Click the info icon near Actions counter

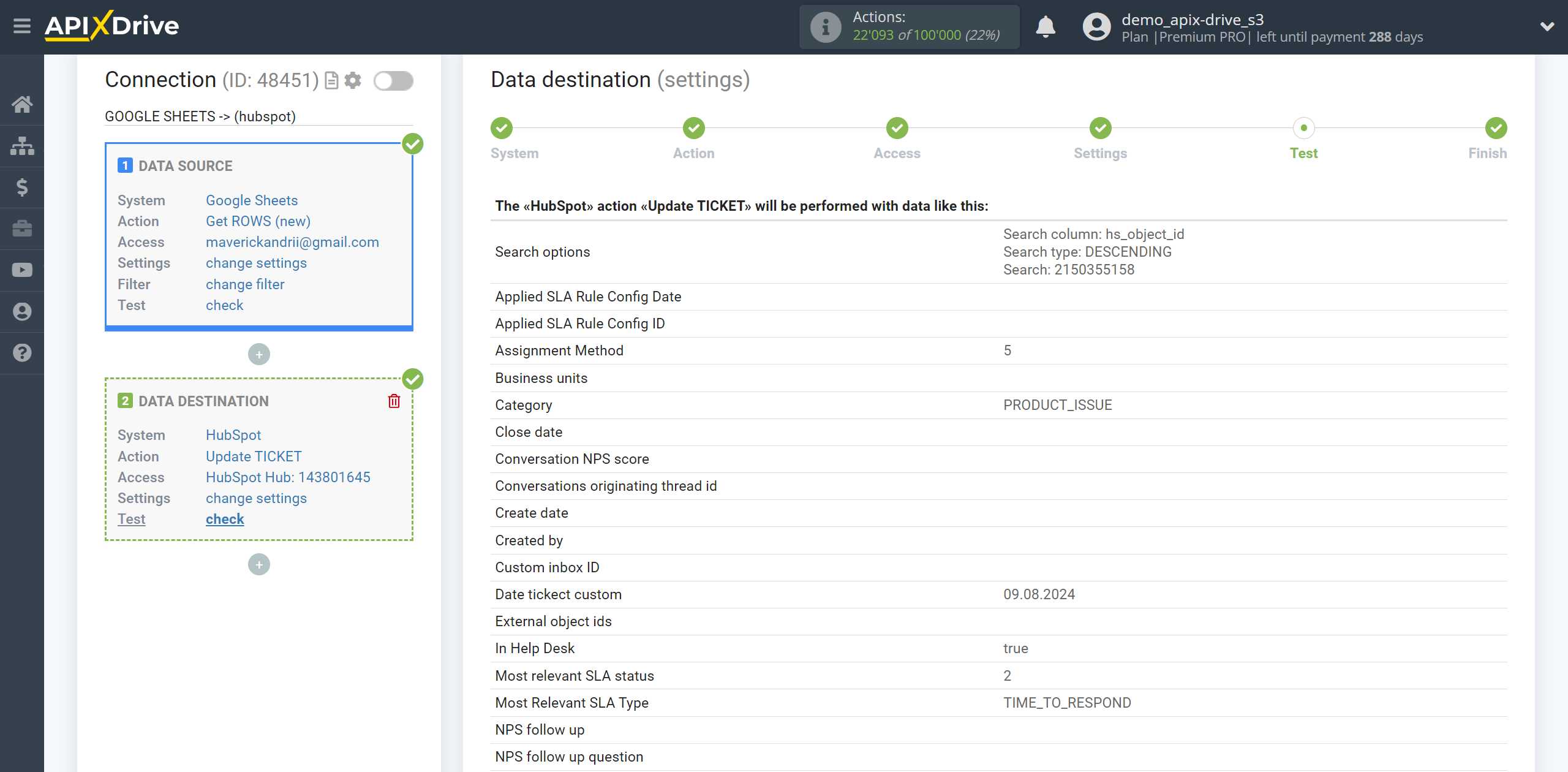[825, 26]
